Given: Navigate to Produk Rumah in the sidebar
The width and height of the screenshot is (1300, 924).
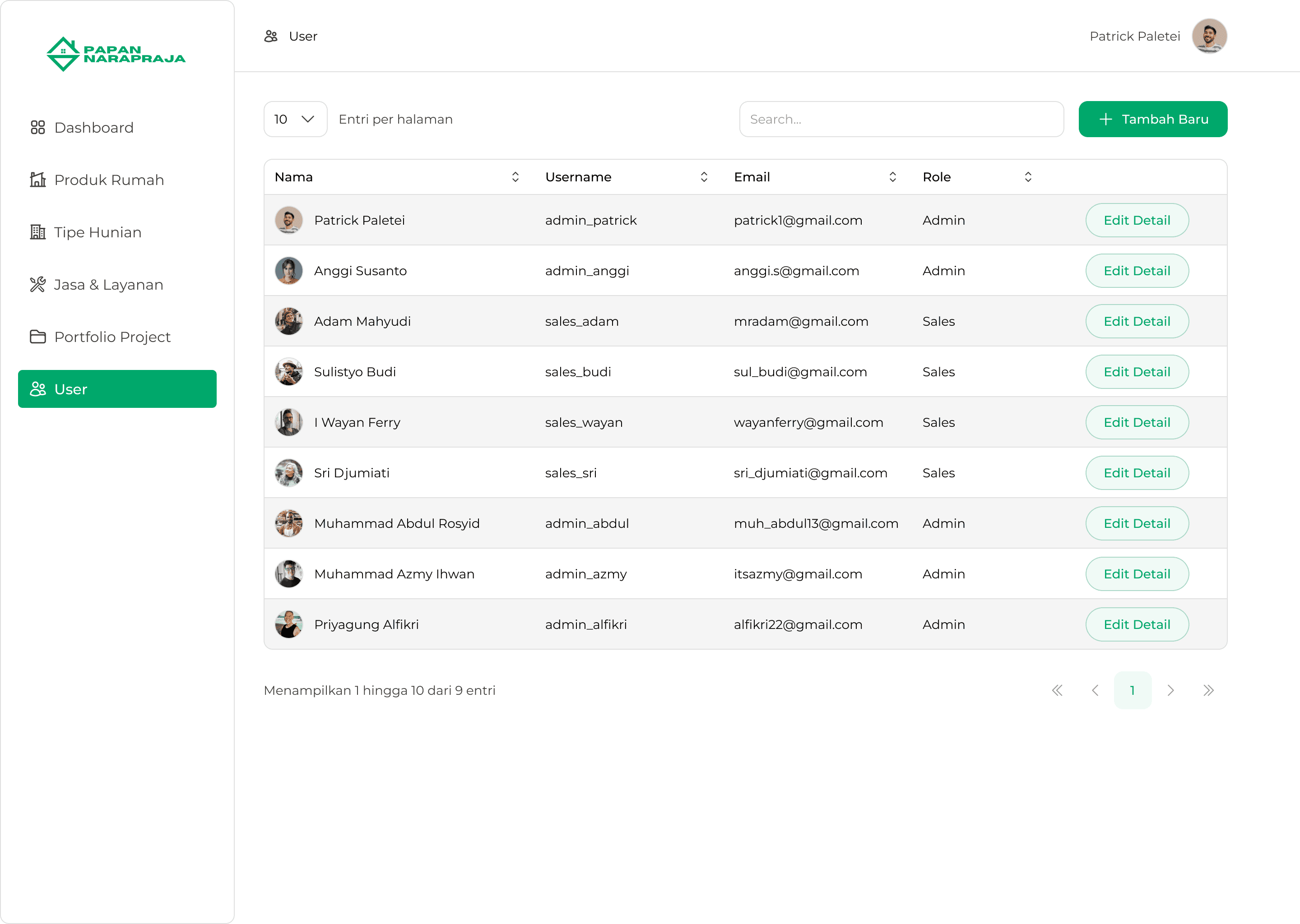Looking at the screenshot, I should click(x=109, y=180).
